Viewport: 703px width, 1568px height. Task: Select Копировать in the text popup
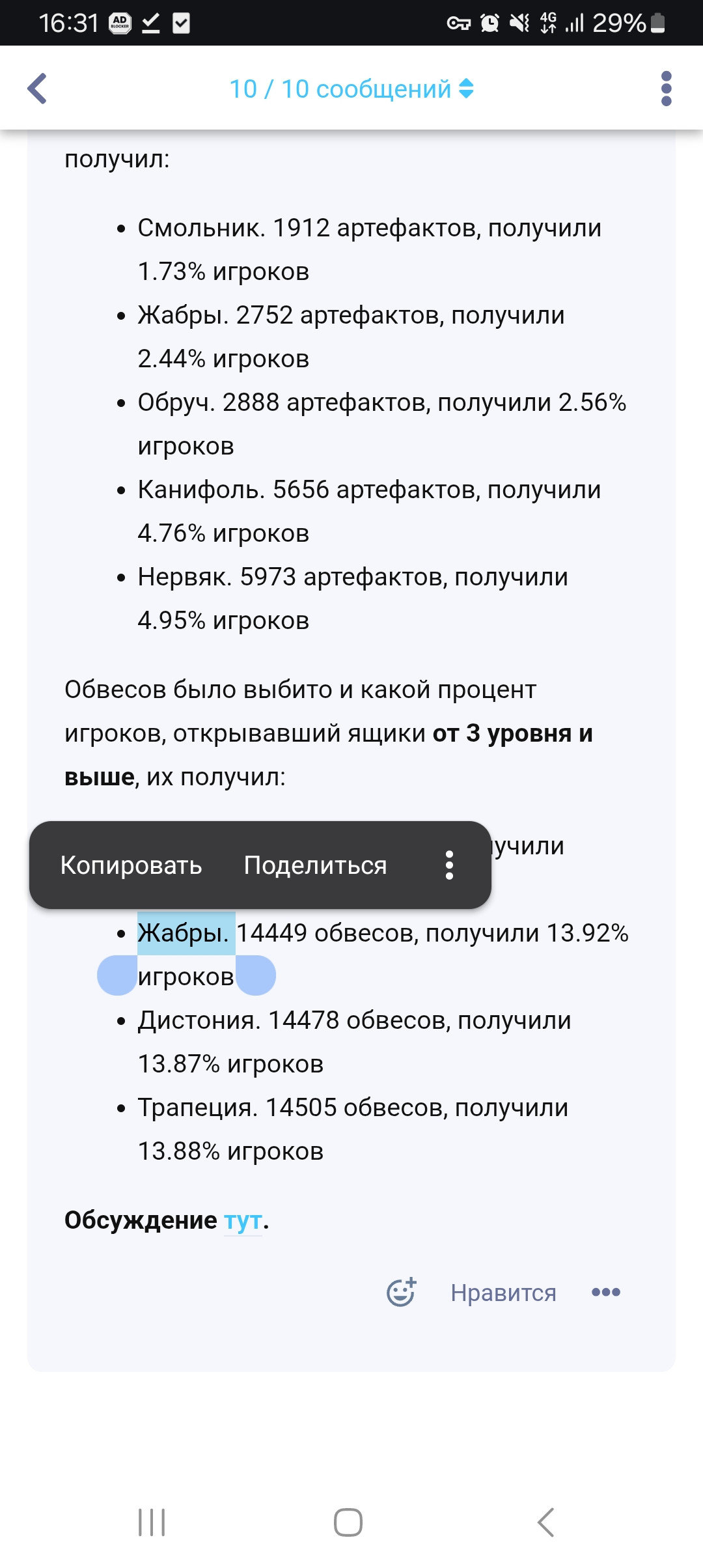[x=131, y=865]
